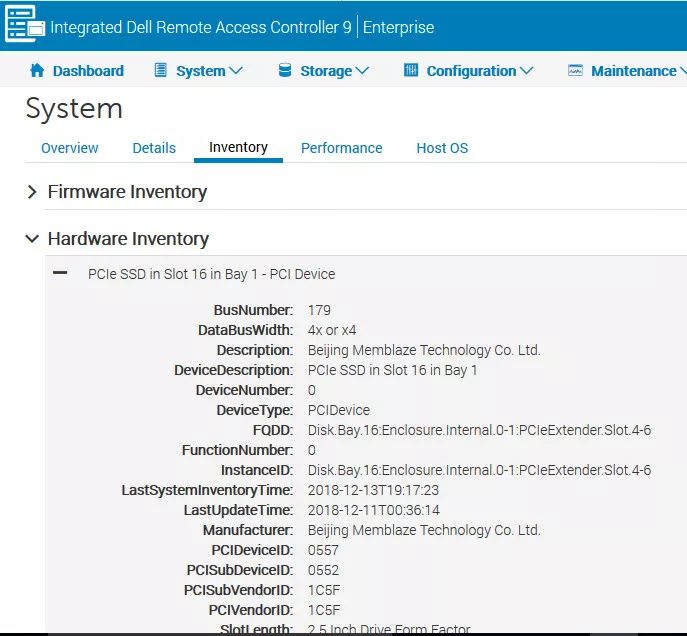Viewport: 687px width, 636px height.
Task: Click the Integrated Dell Remote Access Controller 9 title
Action: (x=201, y=27)
